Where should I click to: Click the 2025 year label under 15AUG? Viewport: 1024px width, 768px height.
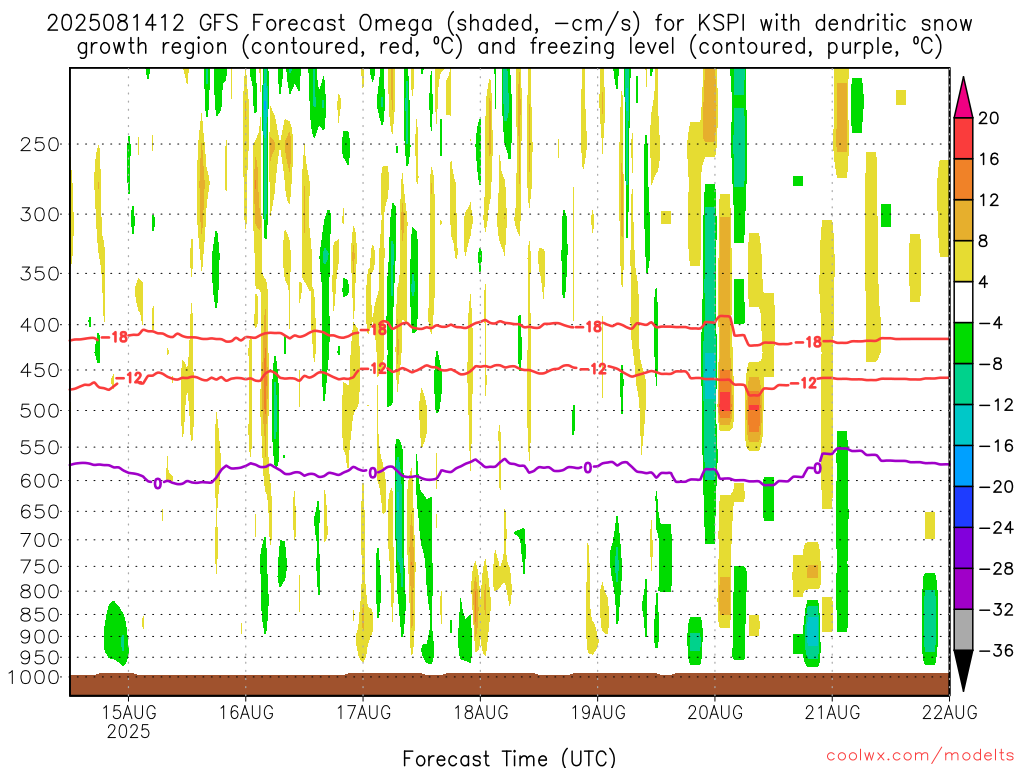129,731
